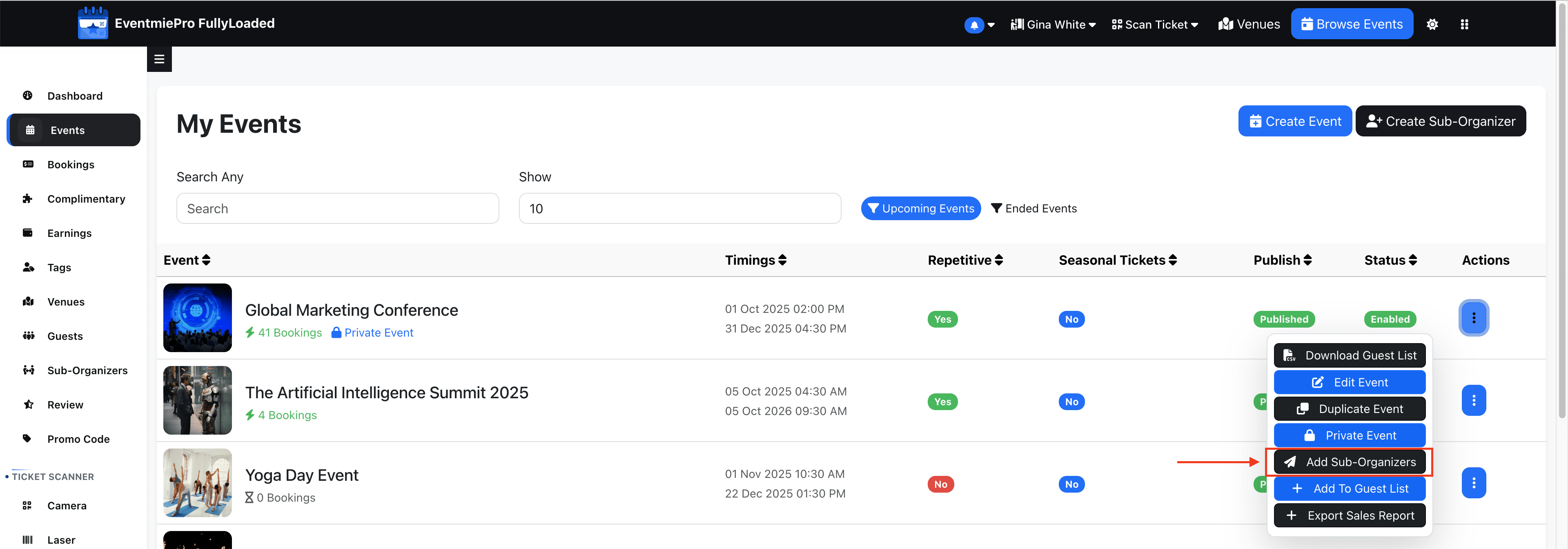Open the Gina White user menu

1053,25
